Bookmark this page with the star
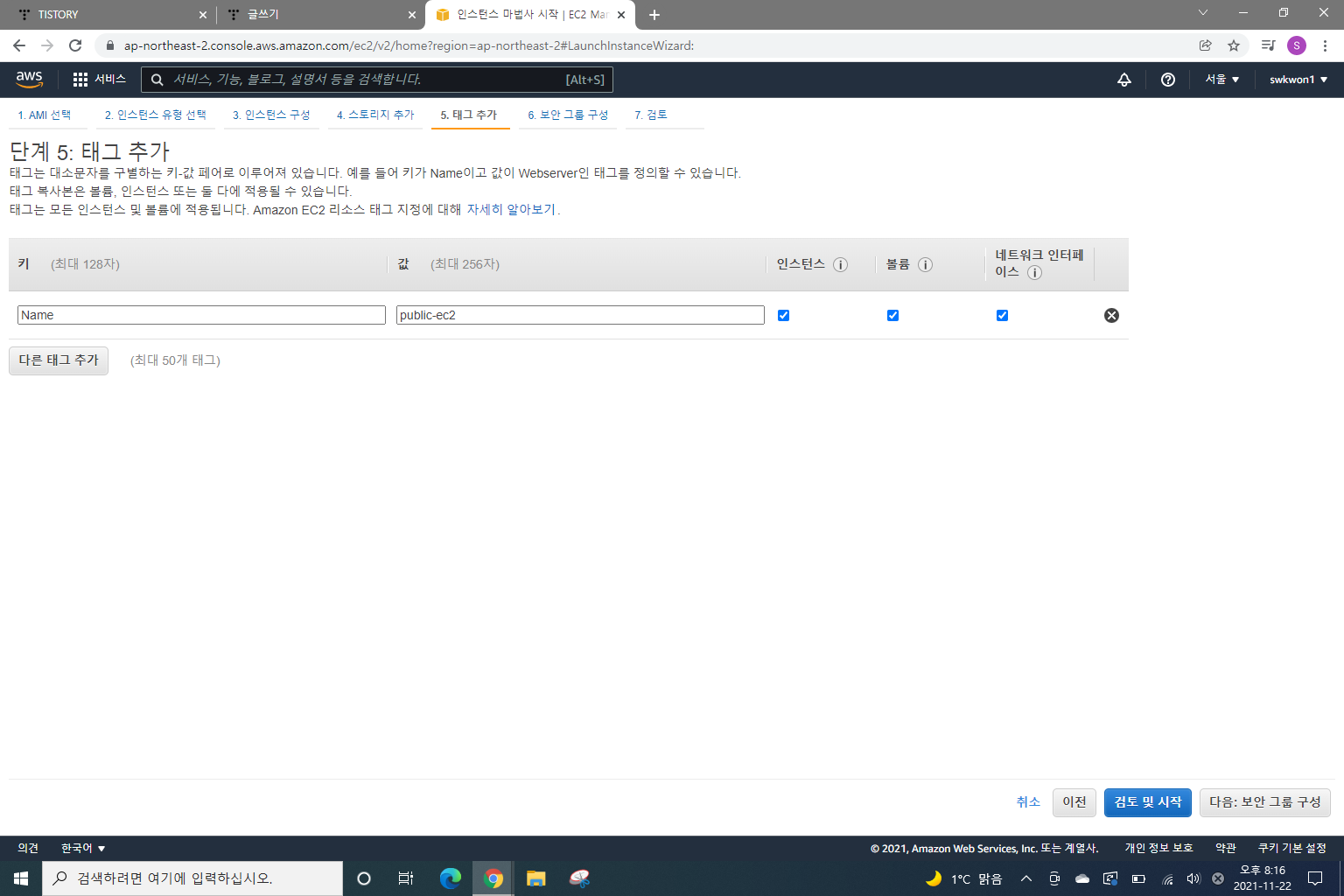The image size is (1344, 896). pos(1234,45)
